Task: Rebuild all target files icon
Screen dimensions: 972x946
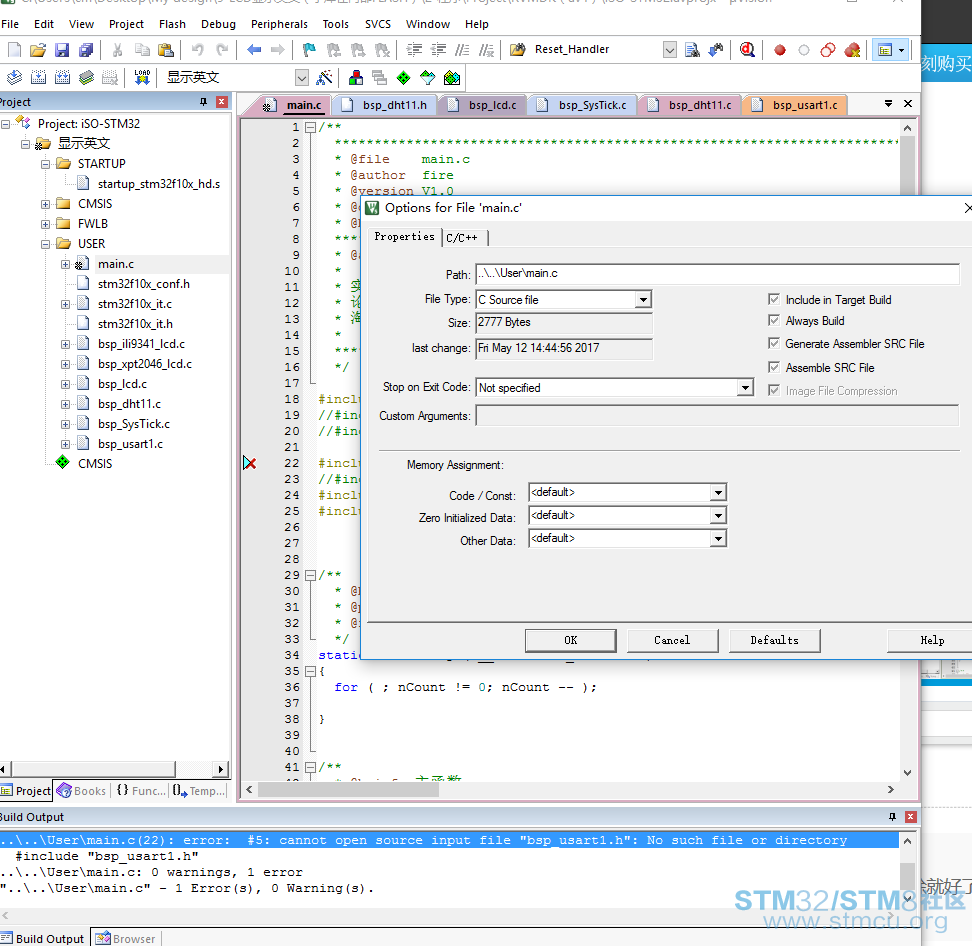Action: (x=63, y=77)
